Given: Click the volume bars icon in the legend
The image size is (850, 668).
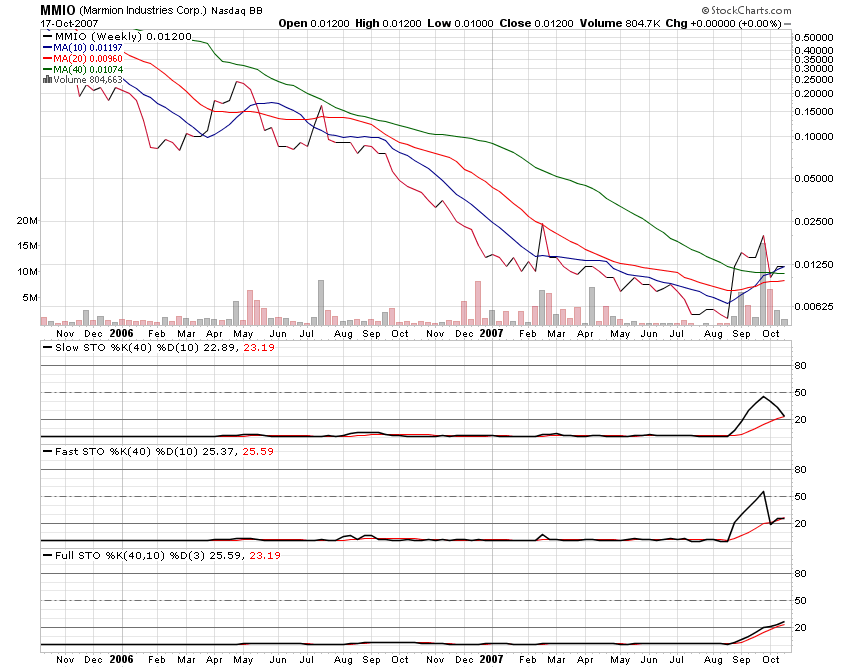Looking at the screenshot, I should (x=48, y=80).
